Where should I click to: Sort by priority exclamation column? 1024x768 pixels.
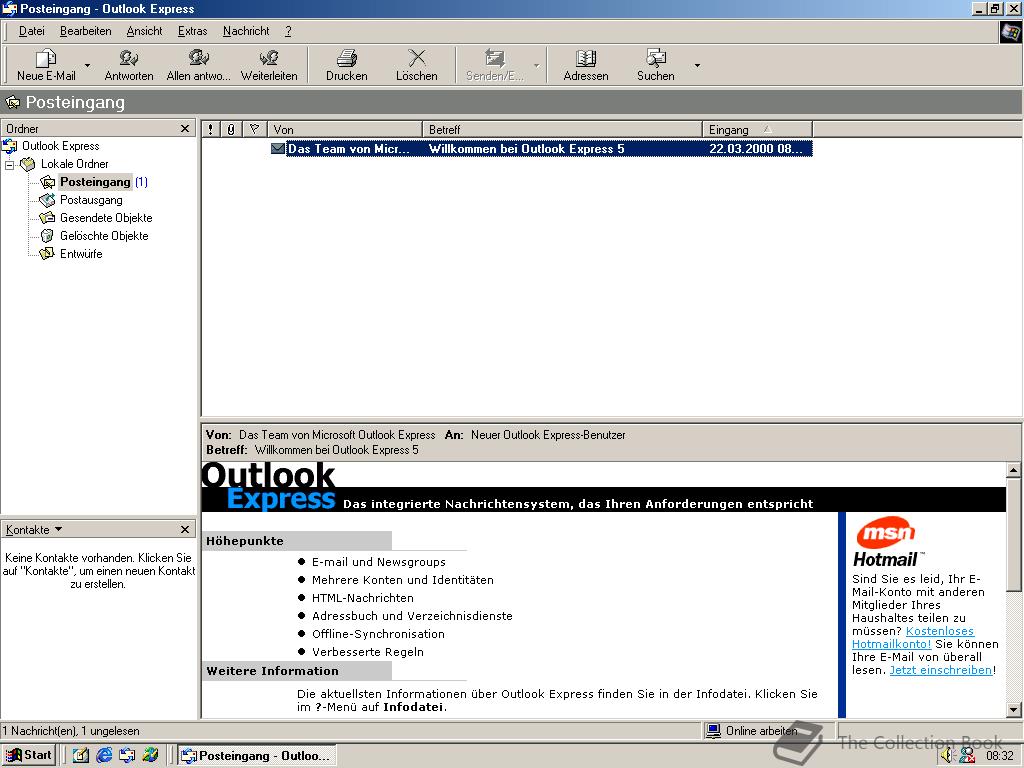[x=210, y=129]
